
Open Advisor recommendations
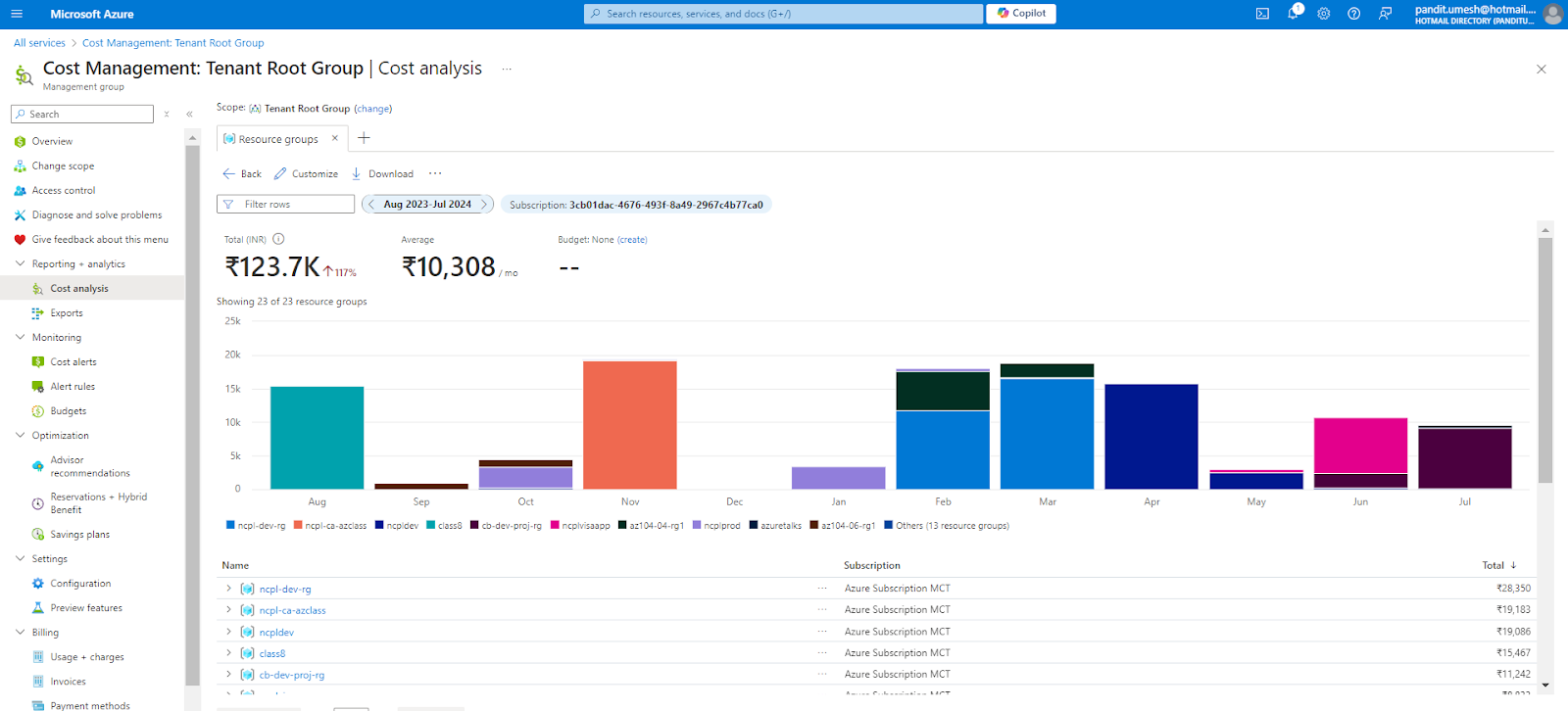pos(90,466)
